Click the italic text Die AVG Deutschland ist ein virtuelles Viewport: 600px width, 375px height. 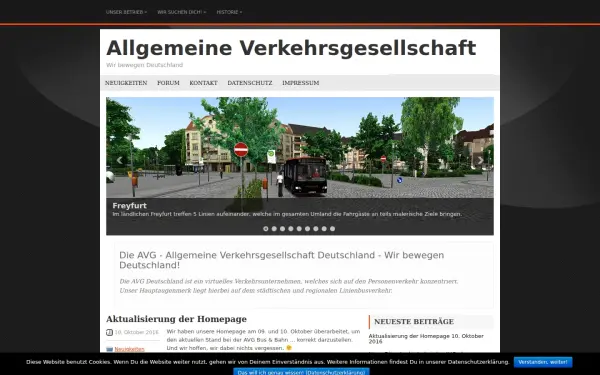tap(289, 286)
